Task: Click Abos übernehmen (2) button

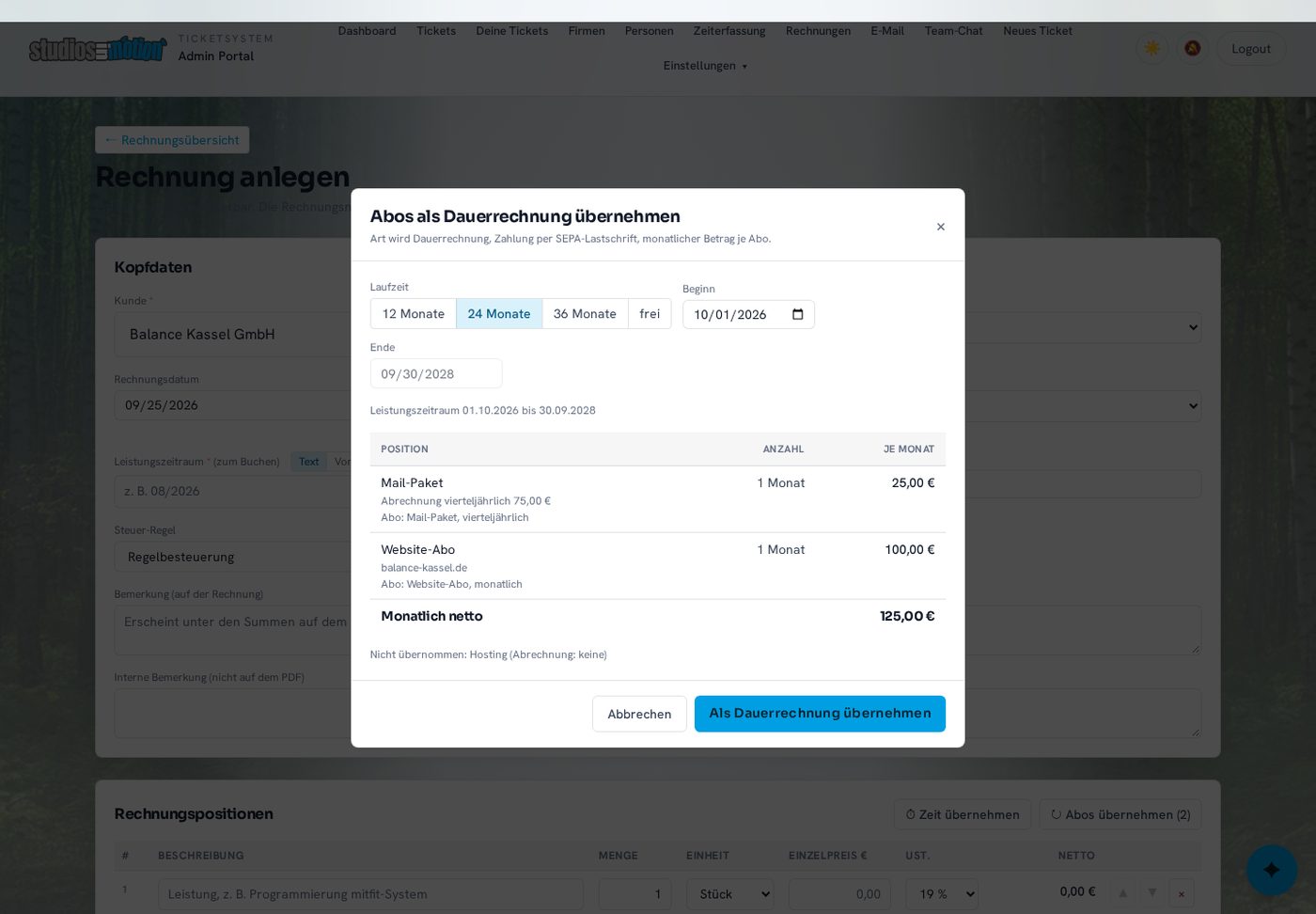Action: pos(1120,814)
